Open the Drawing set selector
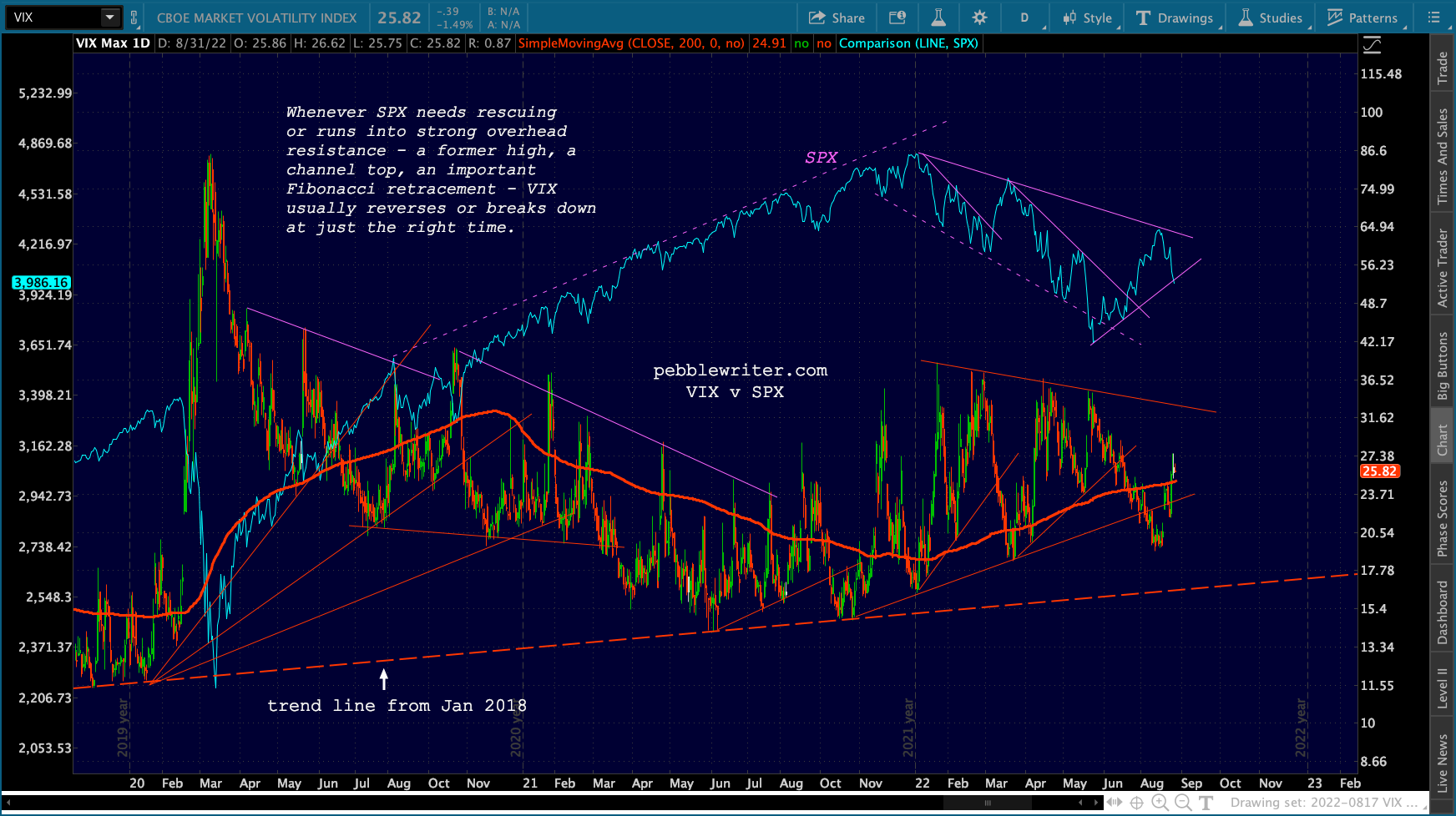 coord(1323,803)
